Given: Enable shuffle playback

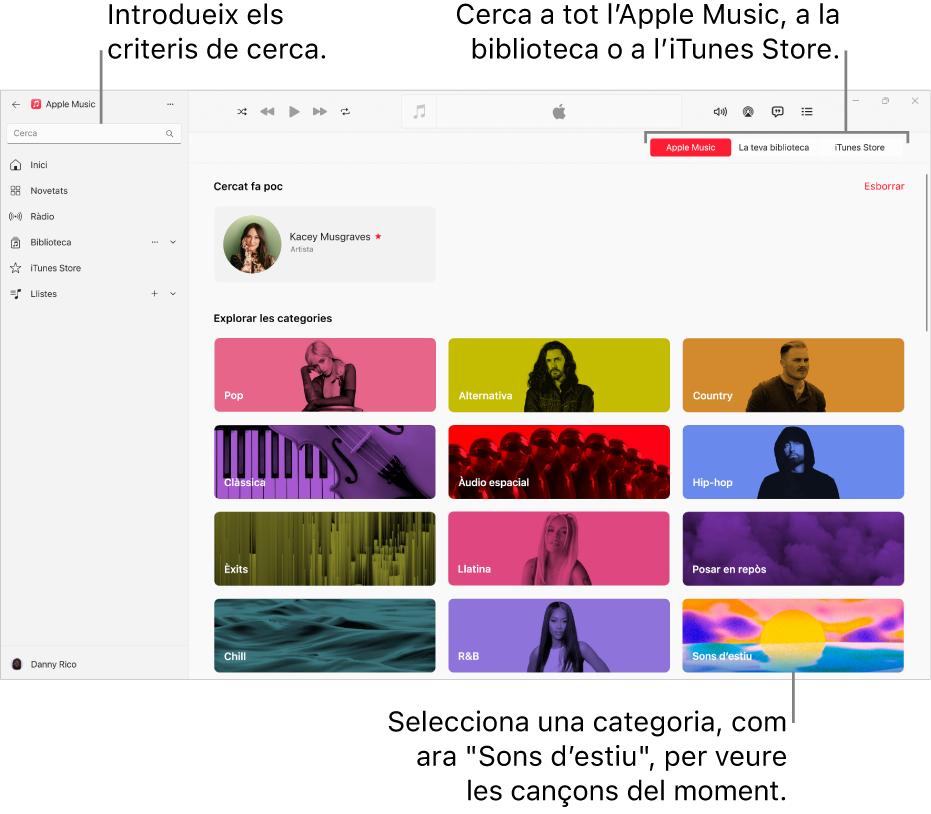Looking at the screenshot, I should 242,111.
